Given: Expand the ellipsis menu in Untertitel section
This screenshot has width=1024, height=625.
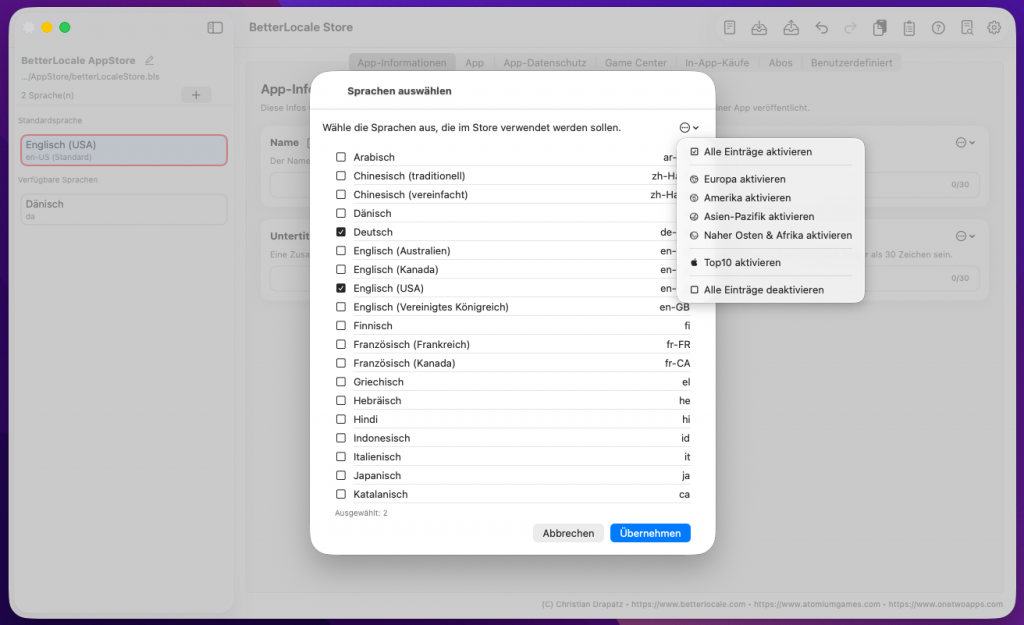Looking at the screenshot, I should [x=964, y=236].
